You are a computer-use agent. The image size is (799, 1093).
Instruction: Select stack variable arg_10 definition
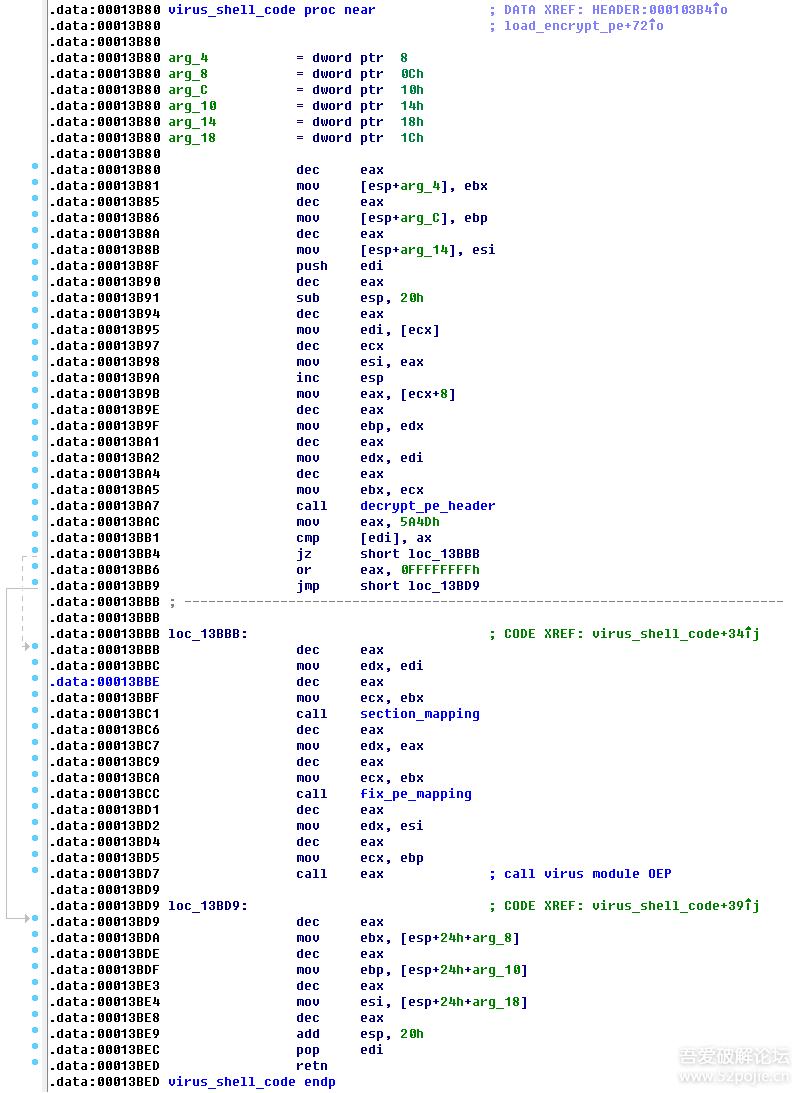tap(192, 106)
